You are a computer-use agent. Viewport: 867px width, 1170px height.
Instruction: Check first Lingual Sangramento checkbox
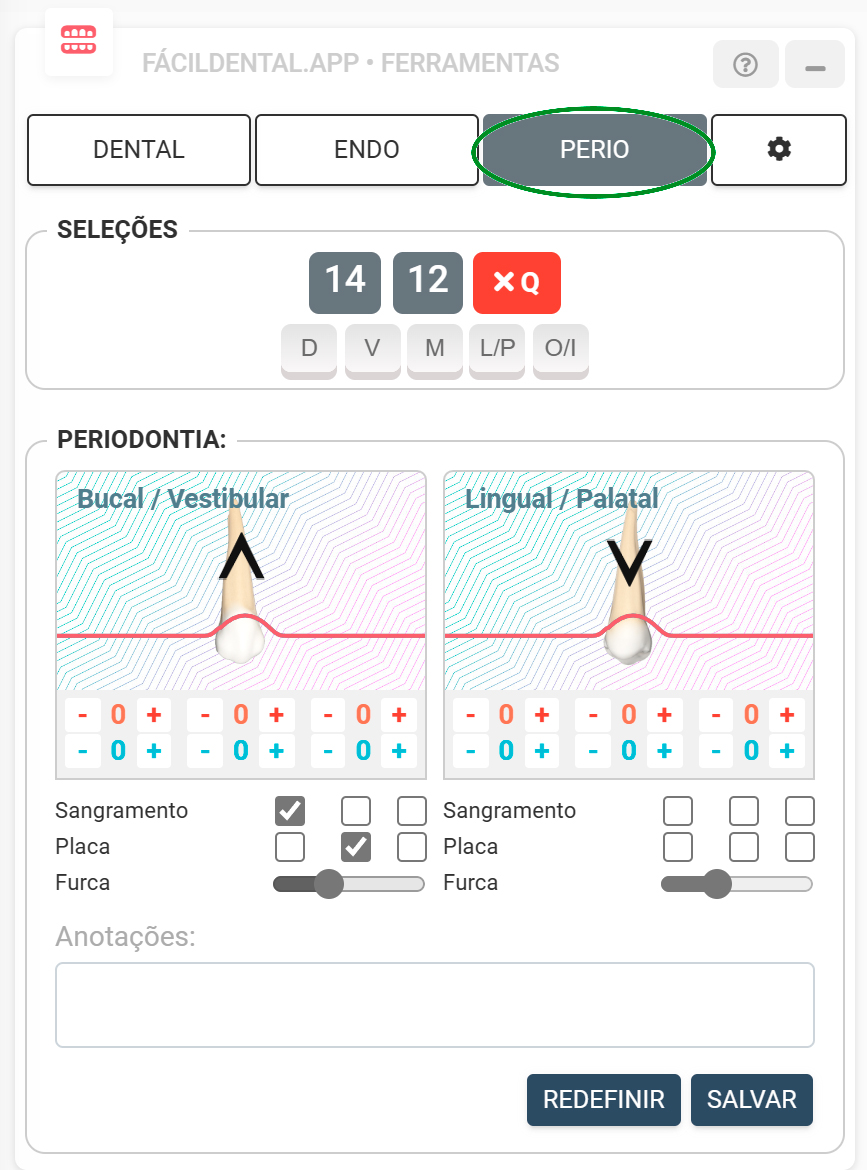(678, 811)
